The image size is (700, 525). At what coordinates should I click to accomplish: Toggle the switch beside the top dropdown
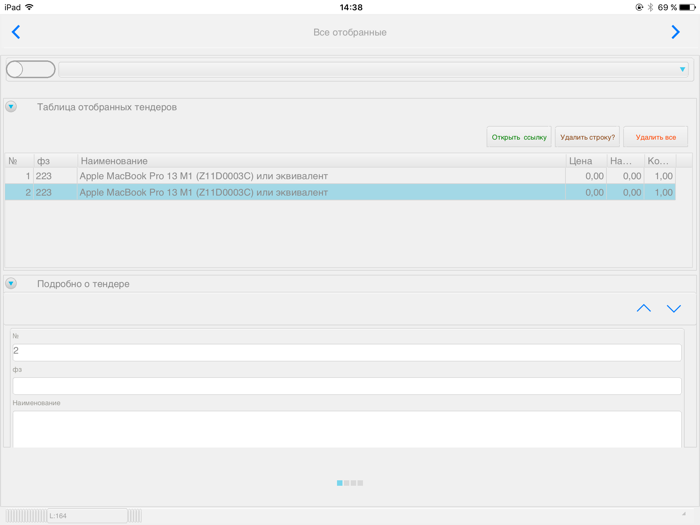(x=31, y=69)
